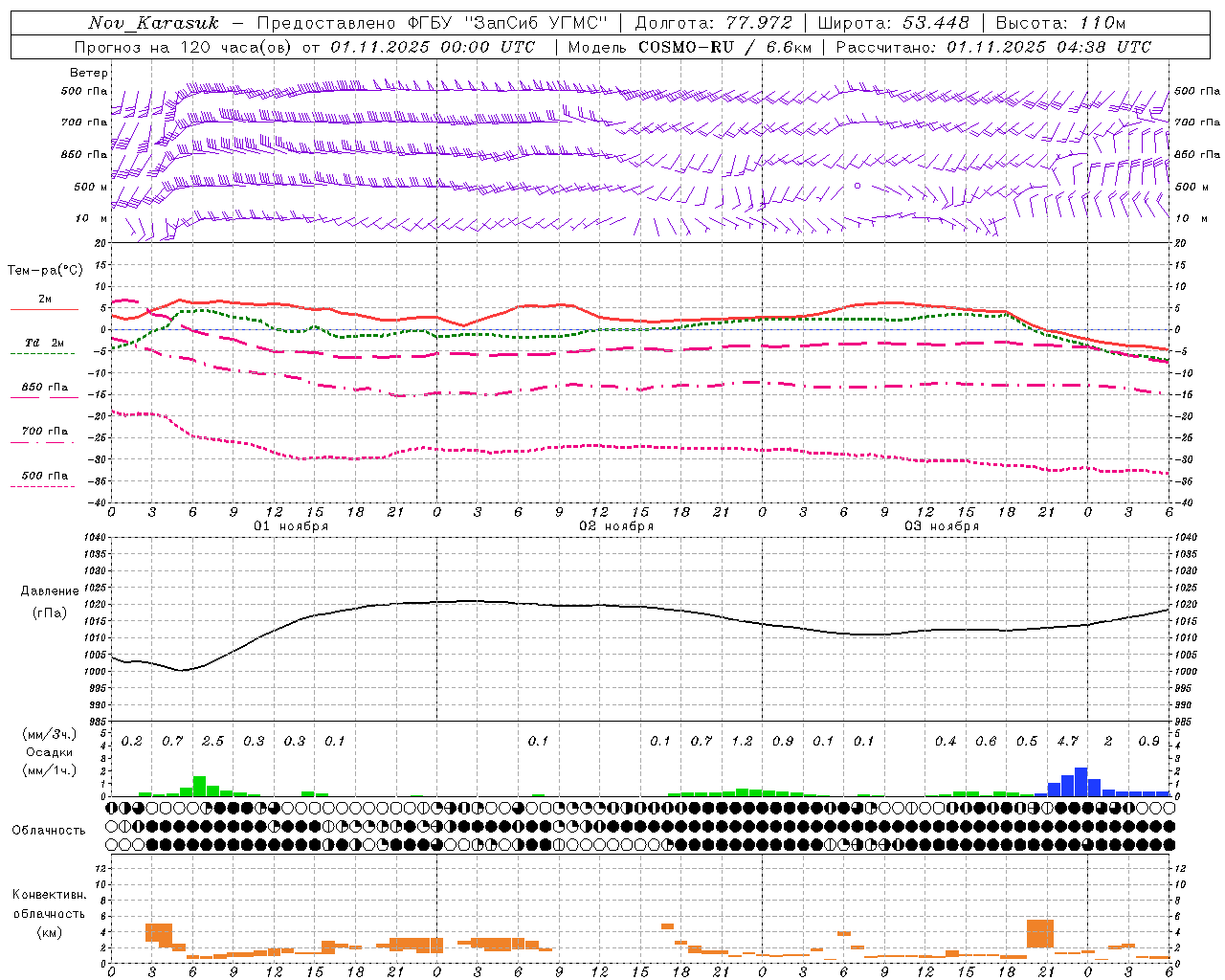
Task: Click 'Прогноз на 120 часа(ов)' forecast header
Action: pyautogui.click(x=184, y=47)
